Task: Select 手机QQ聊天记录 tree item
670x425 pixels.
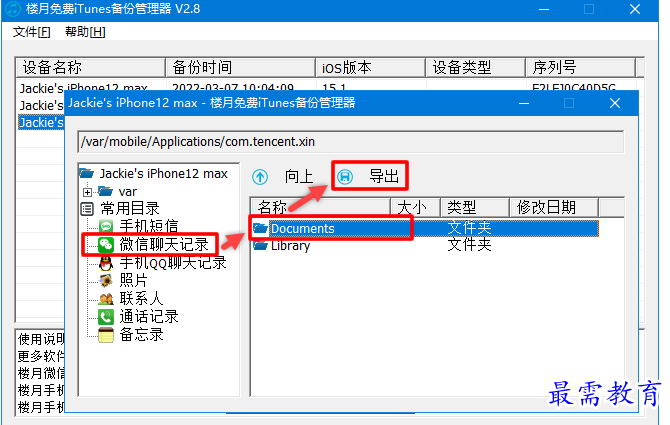Action: click(x=173, y=263)
